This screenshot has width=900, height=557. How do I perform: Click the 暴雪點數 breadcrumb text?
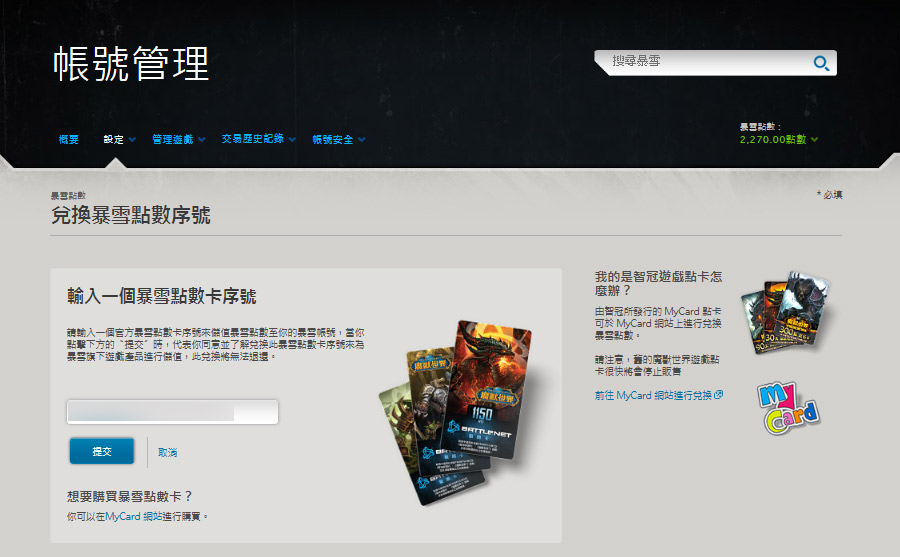coord(68,195)
